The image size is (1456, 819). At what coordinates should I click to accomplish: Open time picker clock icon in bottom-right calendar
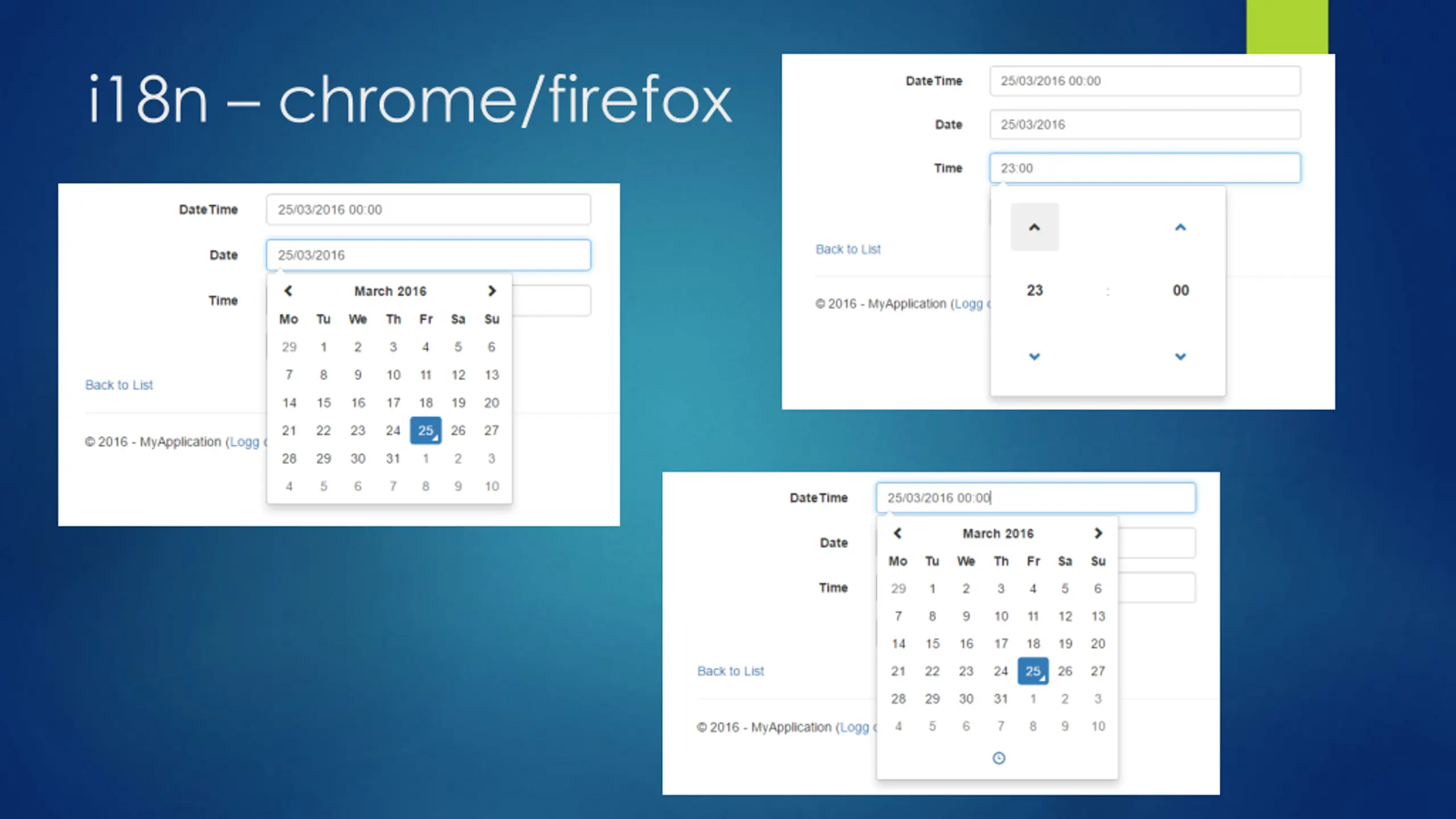(999, 758)
